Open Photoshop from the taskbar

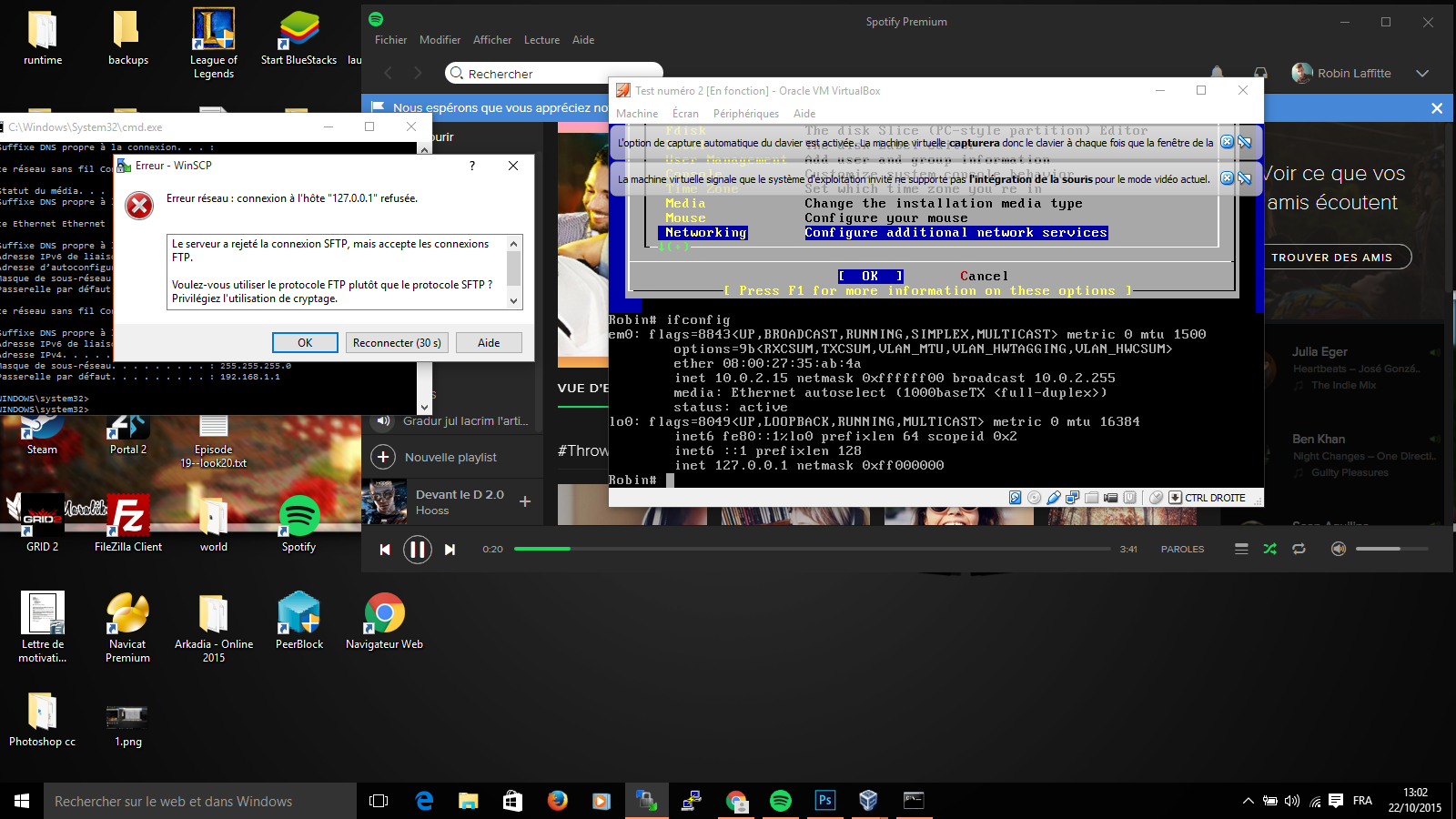coord(824,801)
